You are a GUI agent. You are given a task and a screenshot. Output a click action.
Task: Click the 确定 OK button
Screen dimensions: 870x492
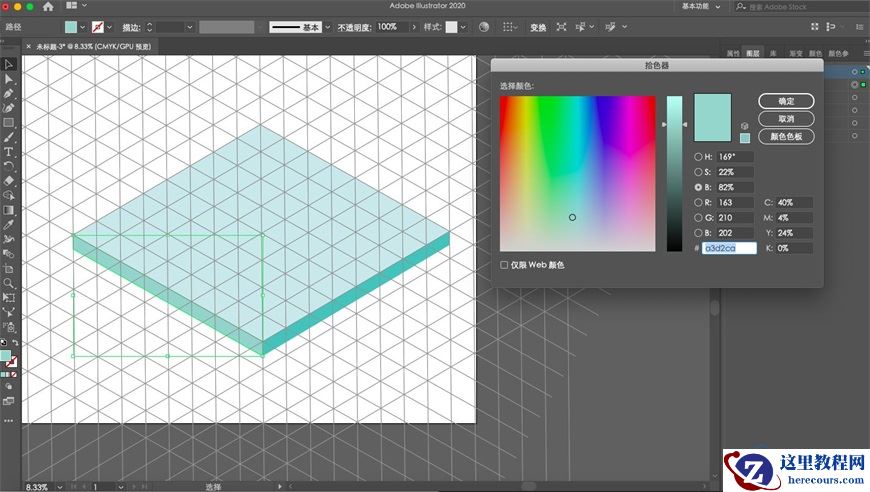click(x=786, y=101)
